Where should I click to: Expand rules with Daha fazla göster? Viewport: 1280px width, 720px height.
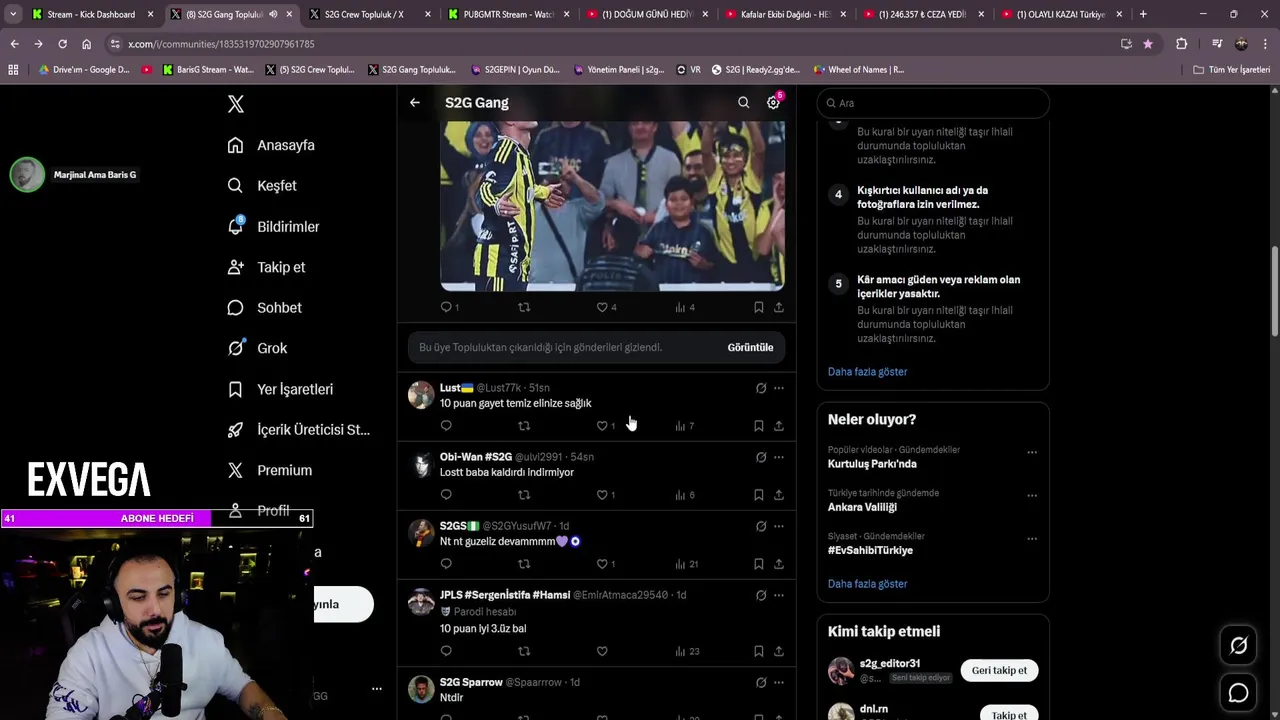tap(867, 372)
